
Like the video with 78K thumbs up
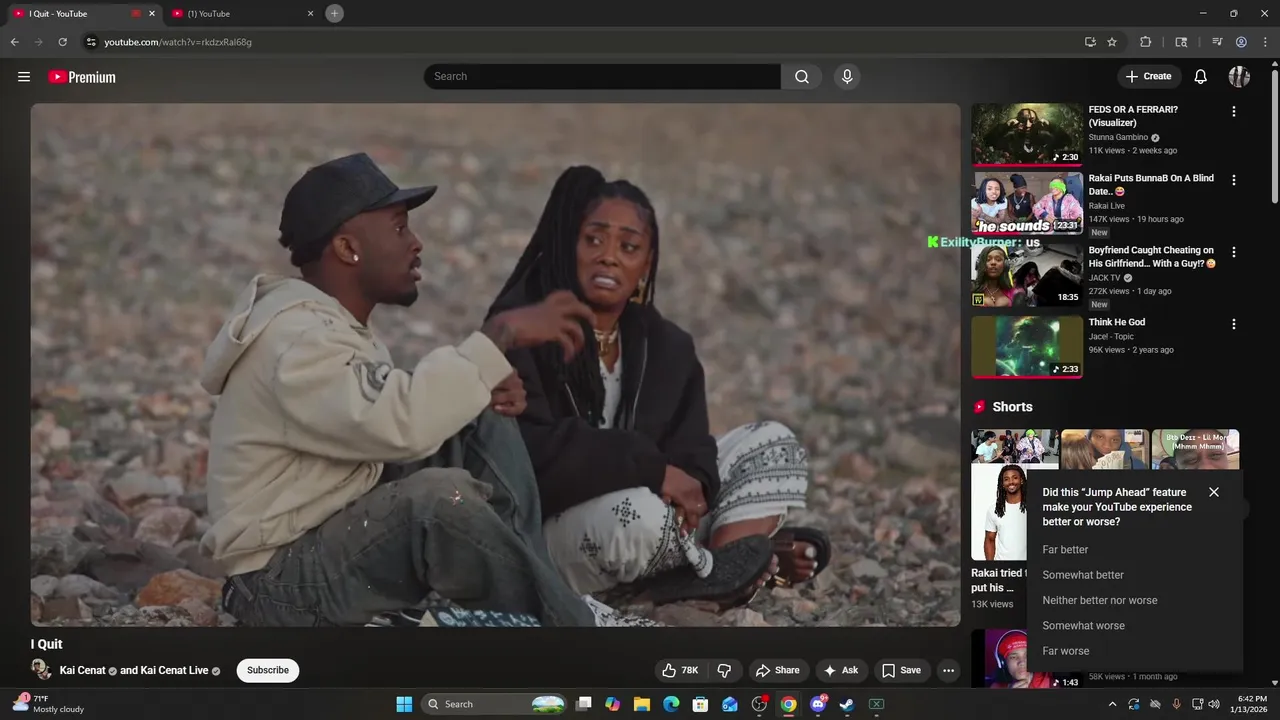(680, 670)
